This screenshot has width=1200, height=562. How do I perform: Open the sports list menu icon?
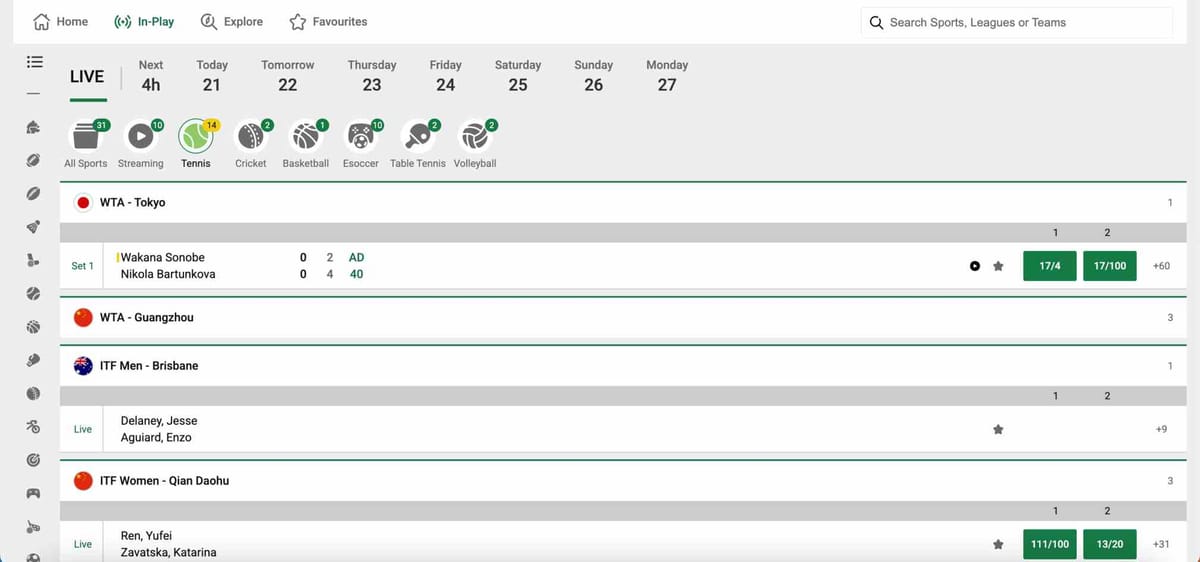coord(34,61)
